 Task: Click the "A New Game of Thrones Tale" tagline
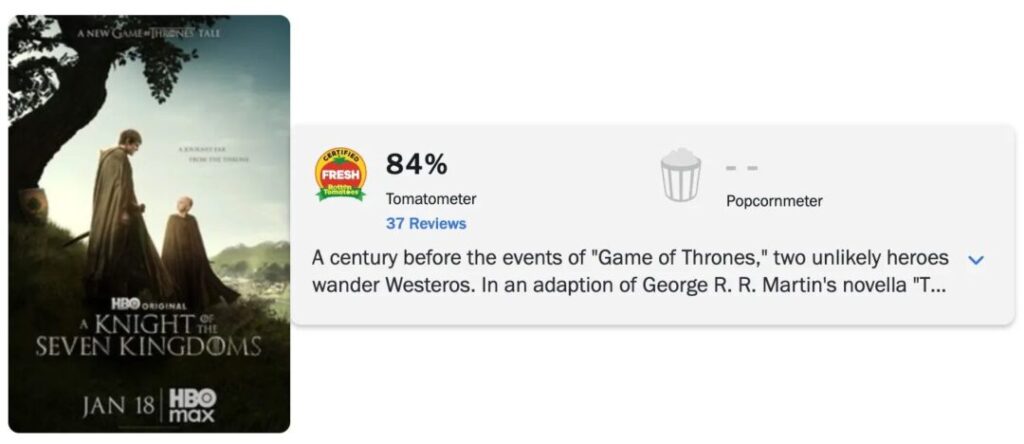click(148, 32)
